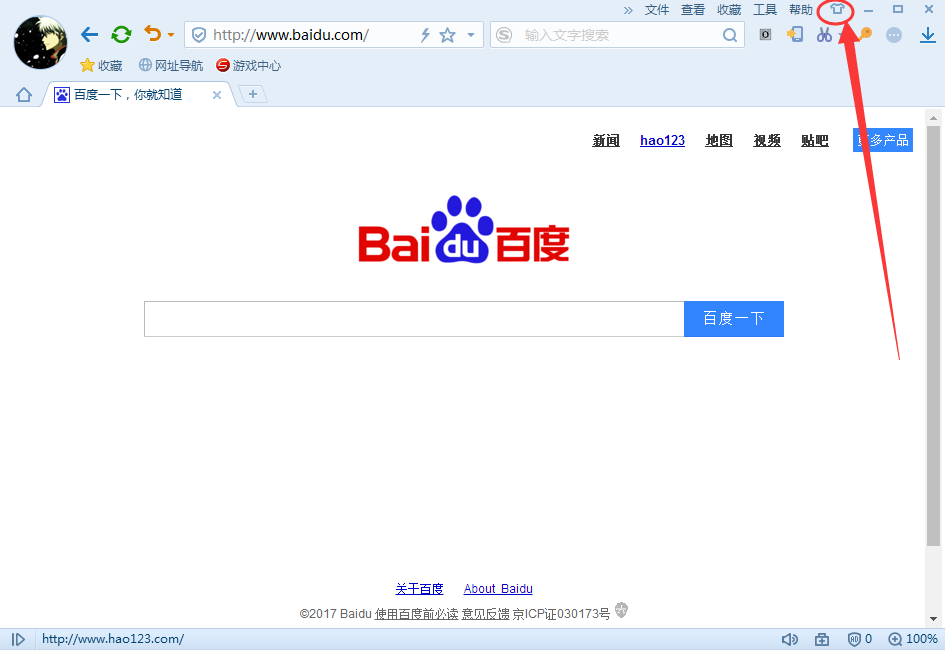The image size is (945, 650).
Task: Toggle the lightning speed mode in address bar
Action: point(424,34)
